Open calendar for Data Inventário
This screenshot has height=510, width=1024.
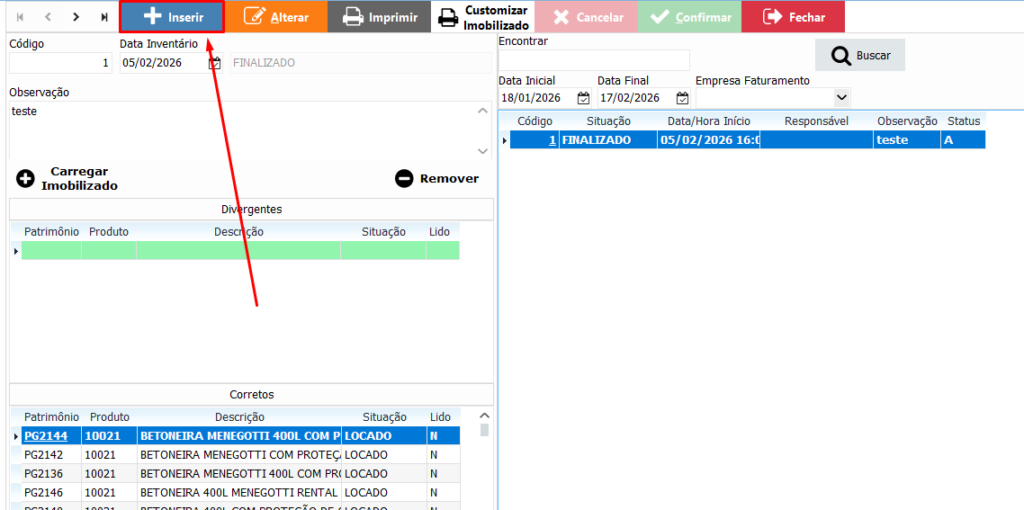pyautogui.click(x=215, y=63)
